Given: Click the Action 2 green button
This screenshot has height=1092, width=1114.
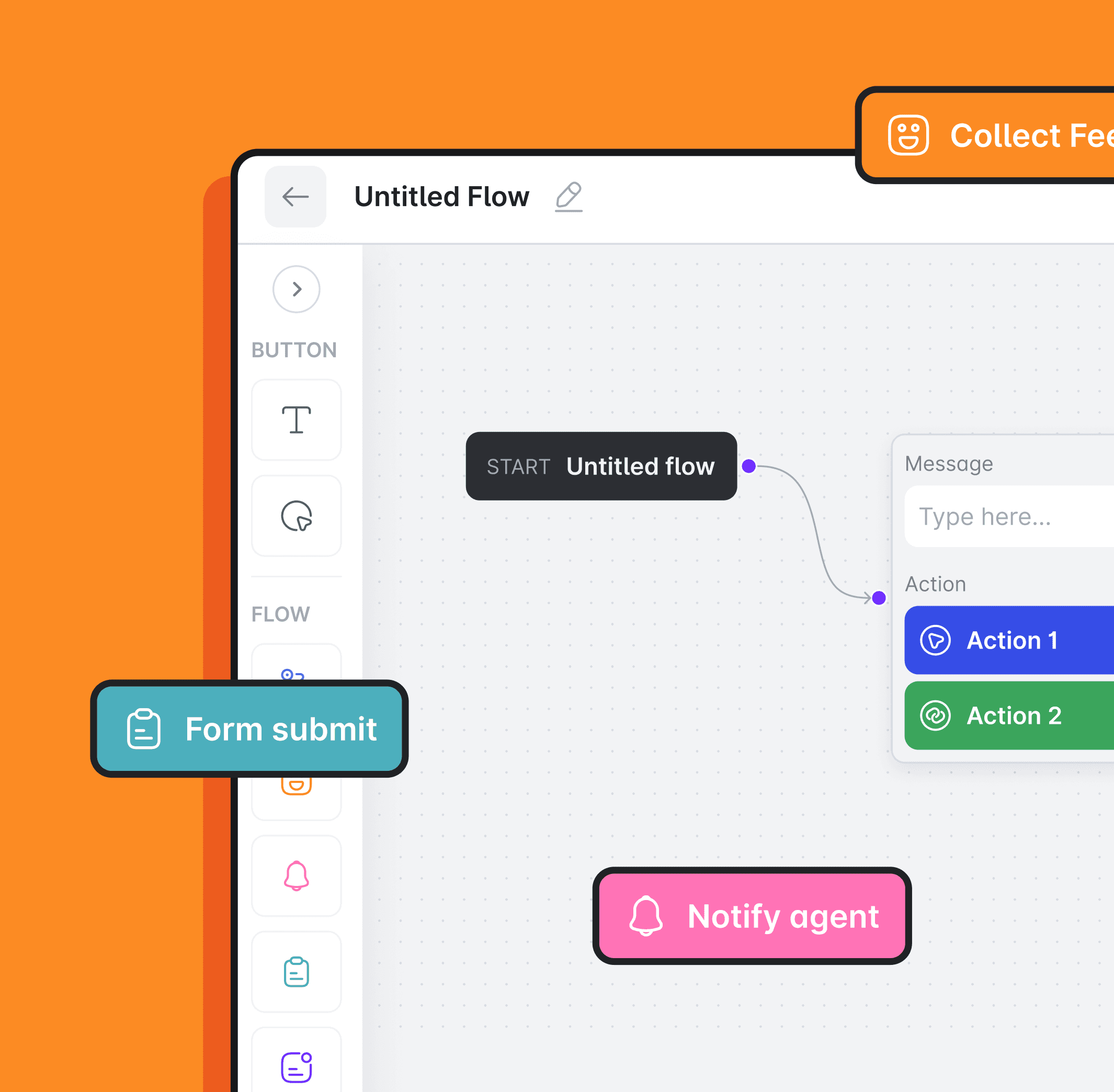Looking at the screenshot, I should (x=1009, y=715).
